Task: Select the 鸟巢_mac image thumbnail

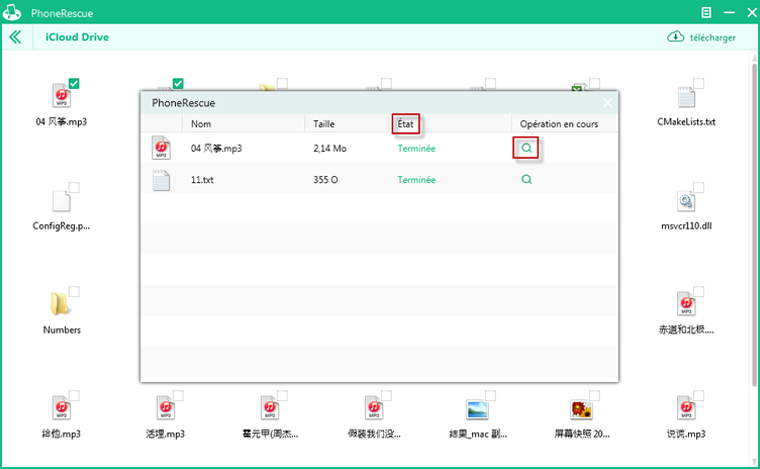Action: [477, 409]
